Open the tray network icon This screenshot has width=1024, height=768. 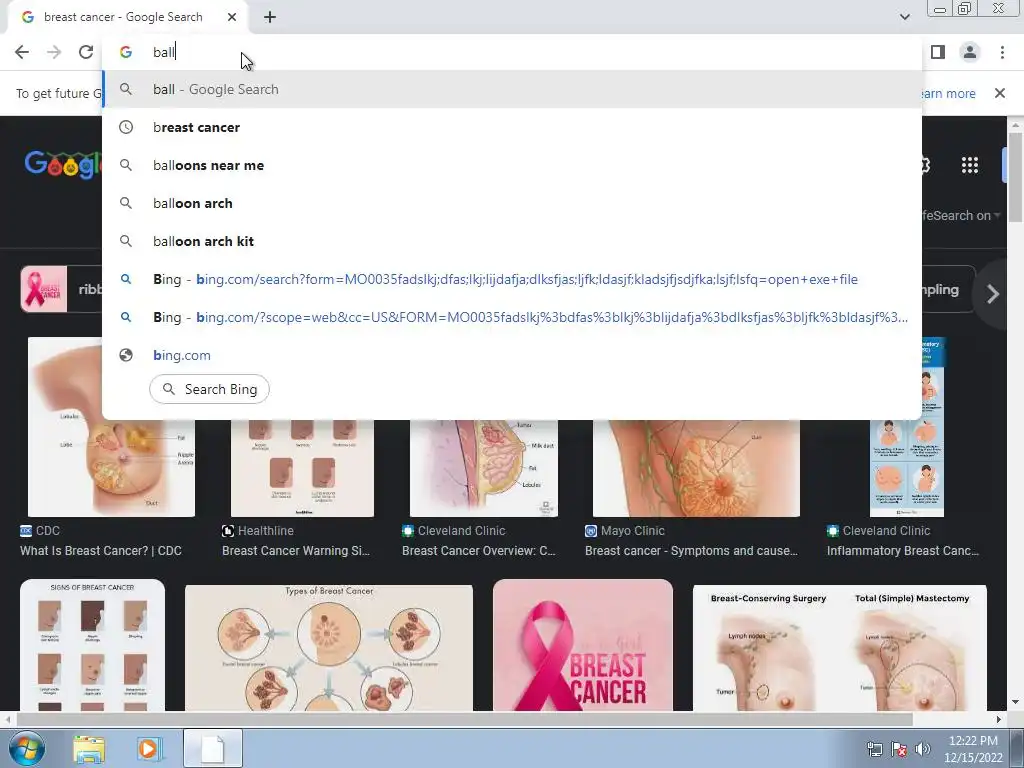point(874,749)
